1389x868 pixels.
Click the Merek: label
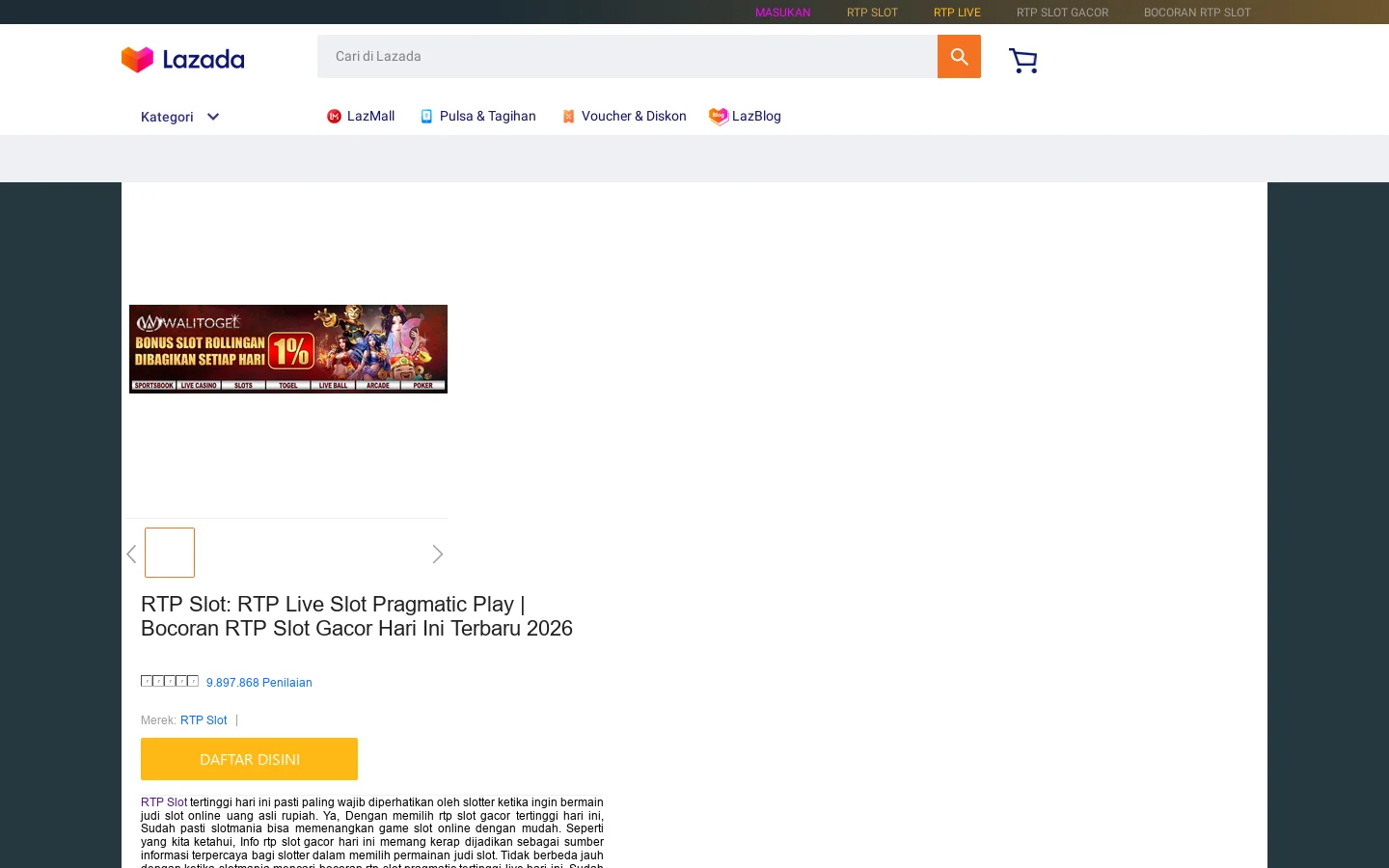(x=158, y=720)
